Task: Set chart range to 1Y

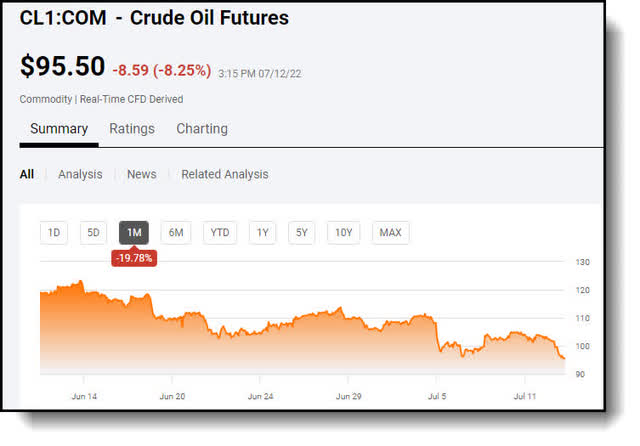Action: click(262, 233)
